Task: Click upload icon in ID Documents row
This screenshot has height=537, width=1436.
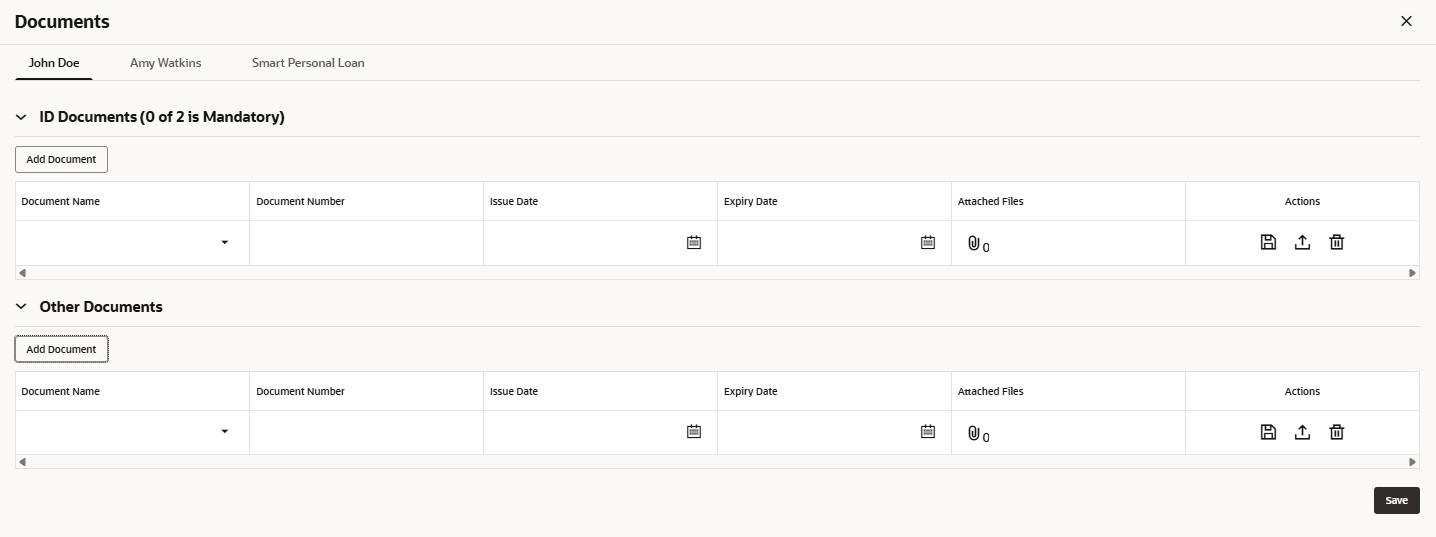Action: tap(1302, 242)
